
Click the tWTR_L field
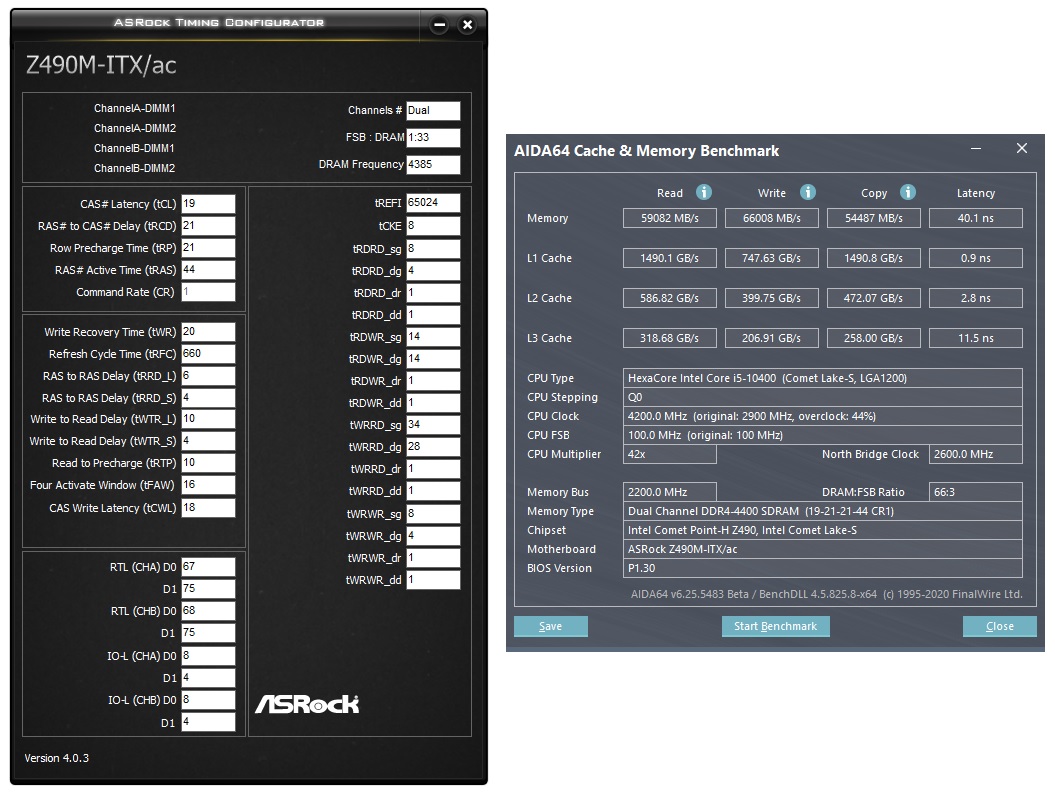(209, 419)
